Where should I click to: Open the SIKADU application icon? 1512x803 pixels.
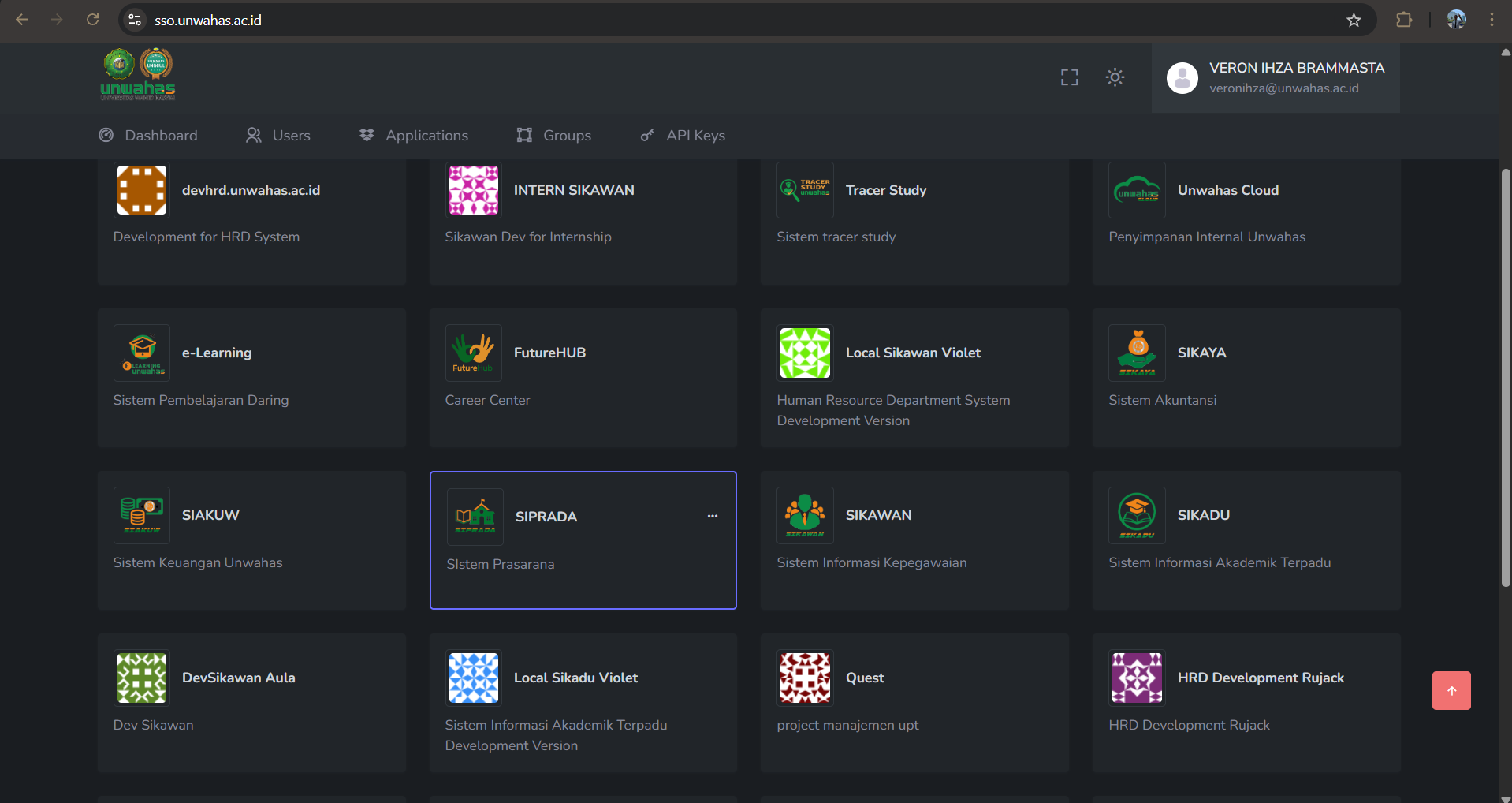point(1136,515)
